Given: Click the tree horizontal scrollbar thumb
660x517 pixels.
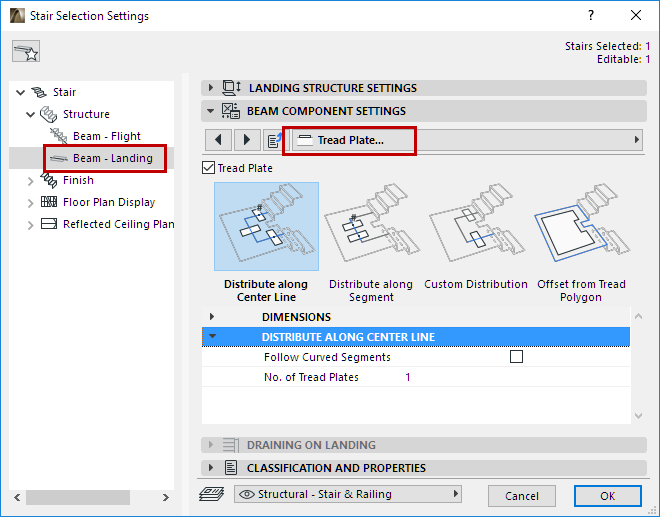Looking at the screenshot, I should pos(78,498).
